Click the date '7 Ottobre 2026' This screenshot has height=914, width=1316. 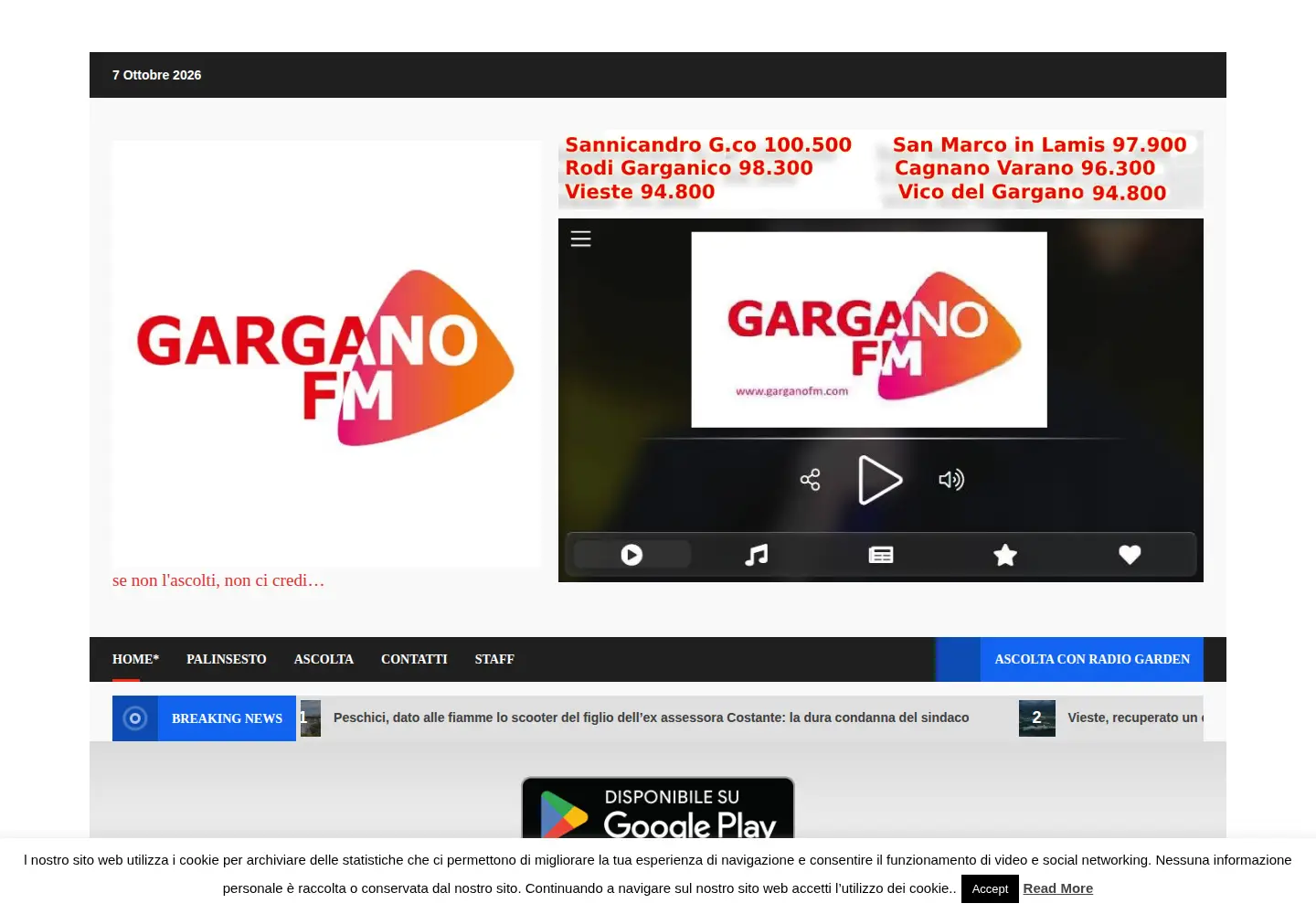[156, 75]
